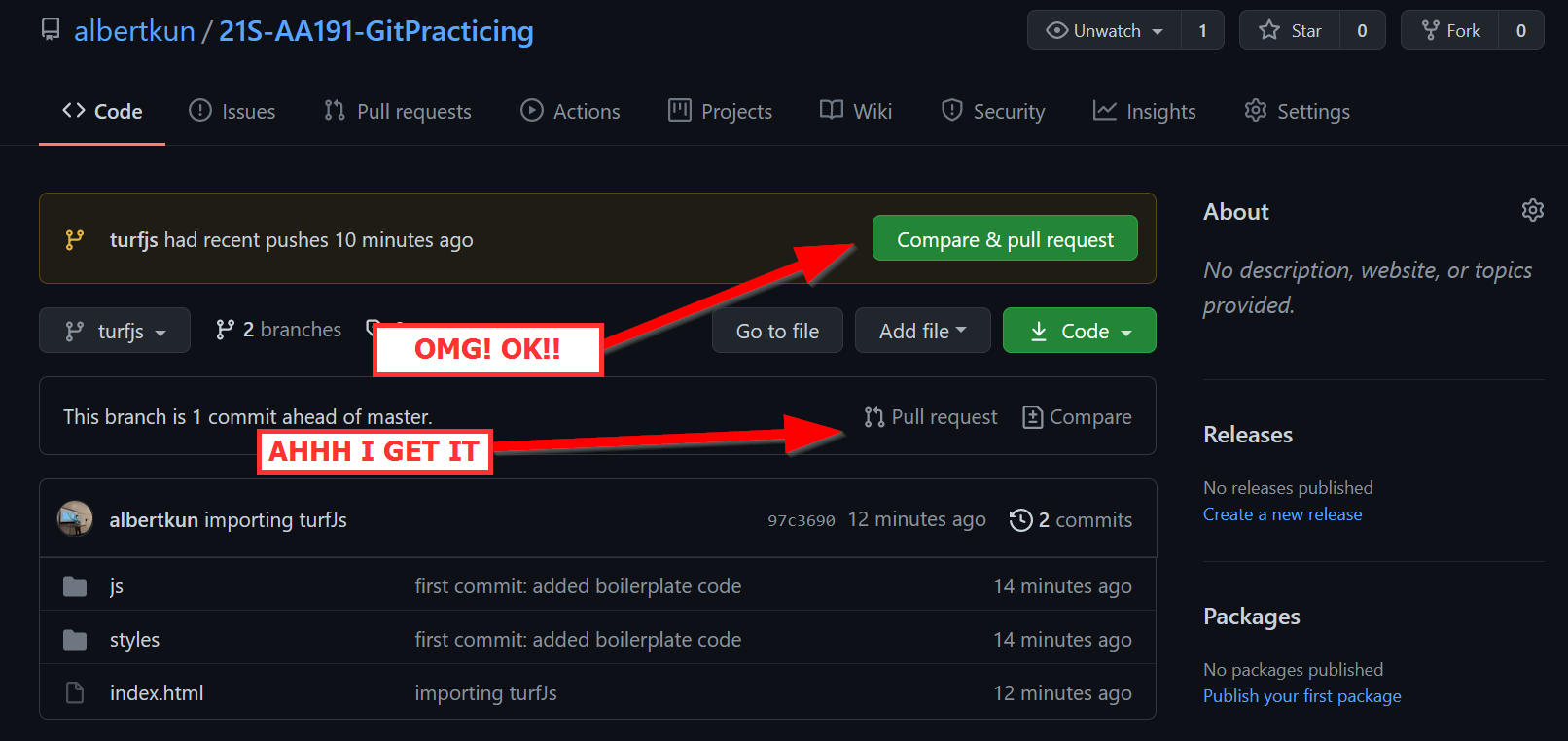Open the Actions tab
Viewport: 1568px width, 741px height.
coord(570,111)
